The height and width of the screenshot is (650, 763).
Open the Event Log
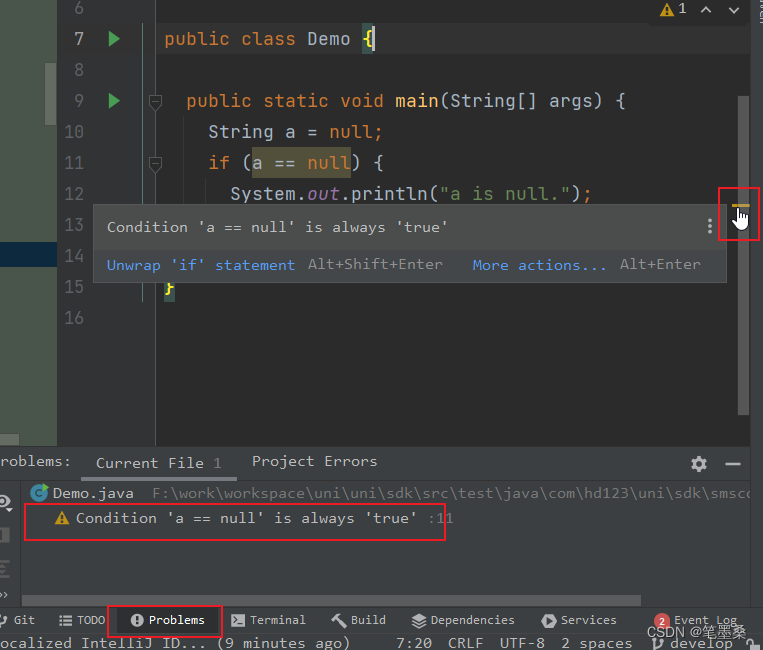click(696, 620)
